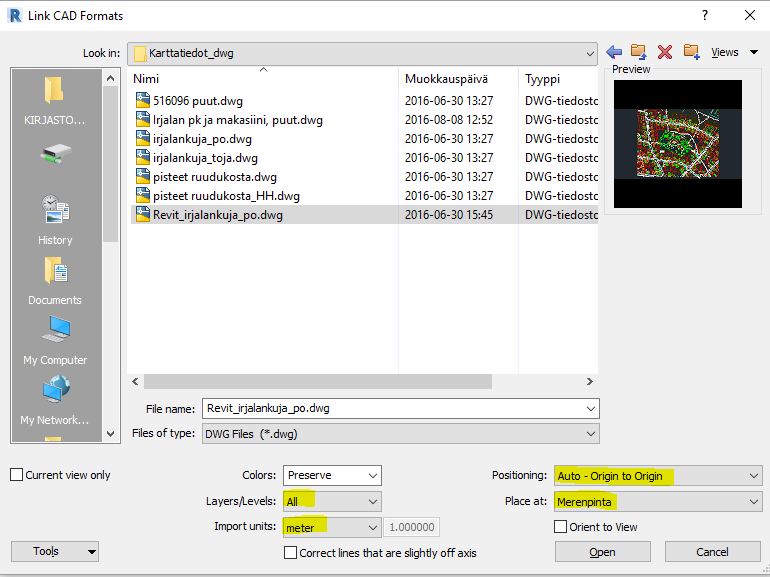770x577 pixels.
Task: Click sidebar scroll up arrow
Action: pos(110,78)
